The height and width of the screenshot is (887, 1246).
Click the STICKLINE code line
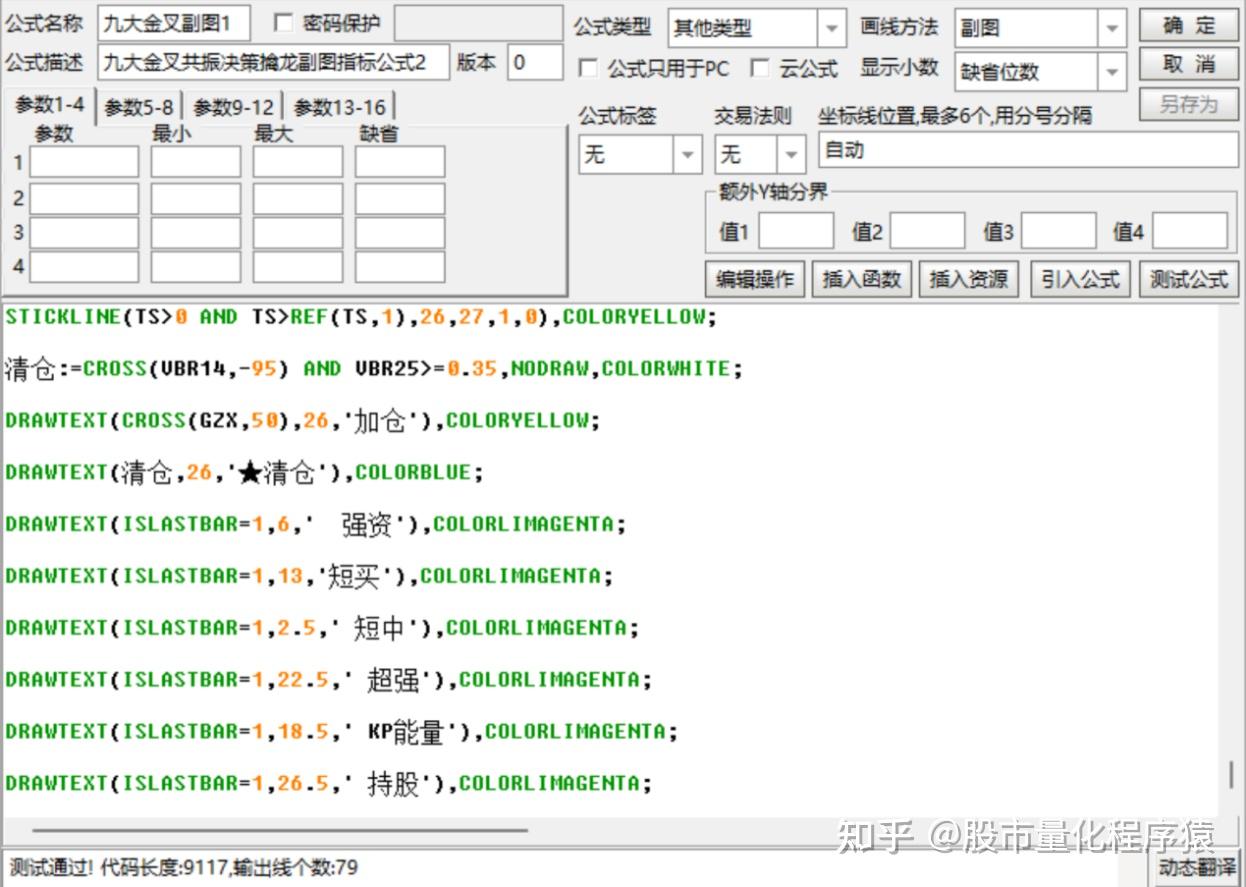point(361,317)
